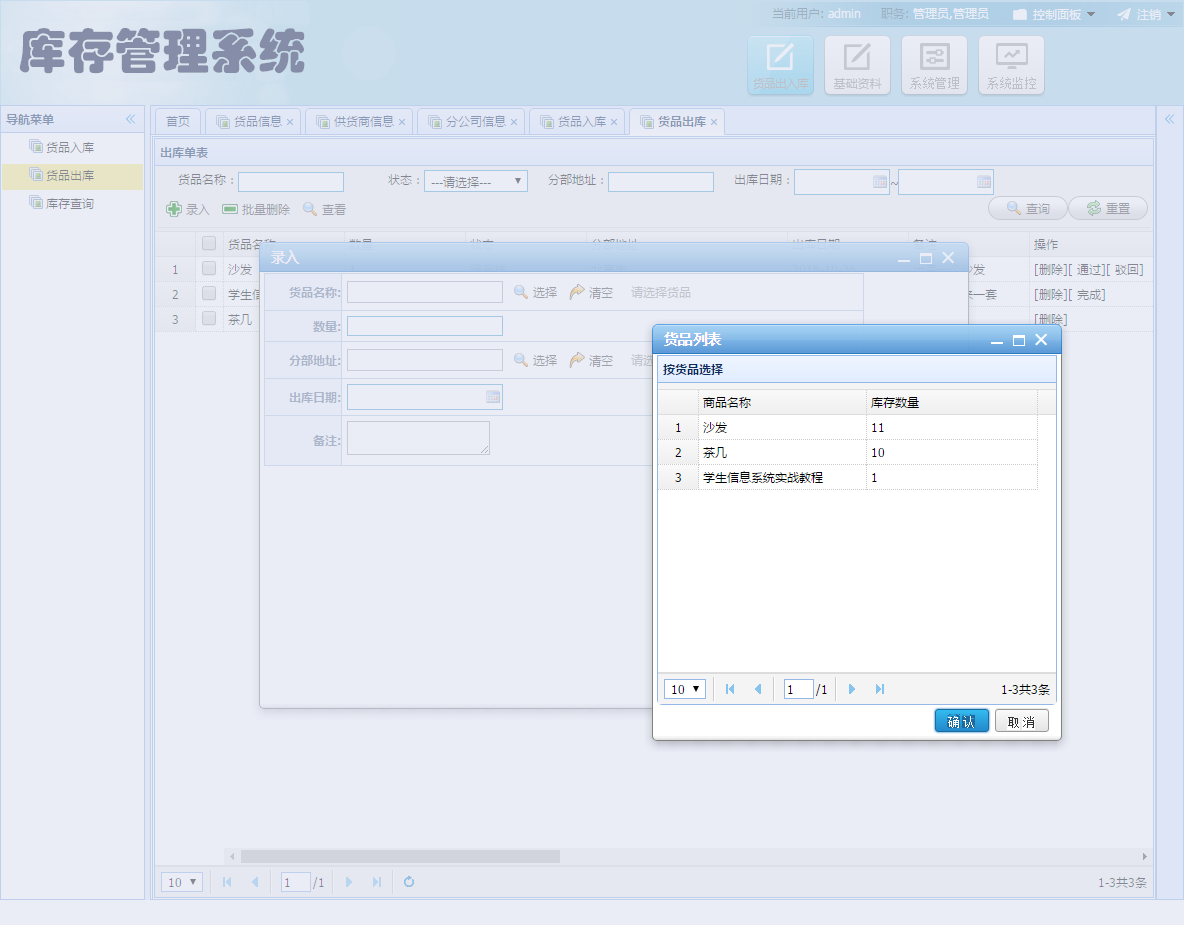Close the 货品入库 tab
Screen dimensions: 1184x925
coord(614,122)
